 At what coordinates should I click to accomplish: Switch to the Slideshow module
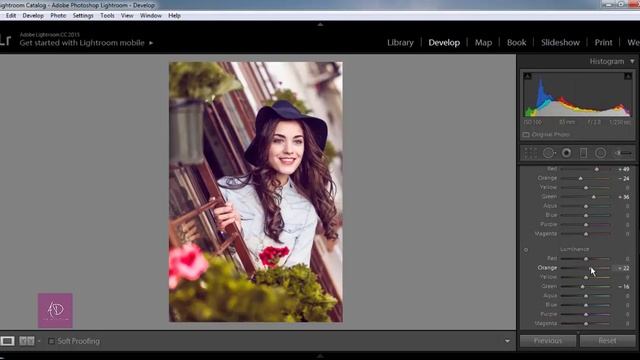point(560,42)
